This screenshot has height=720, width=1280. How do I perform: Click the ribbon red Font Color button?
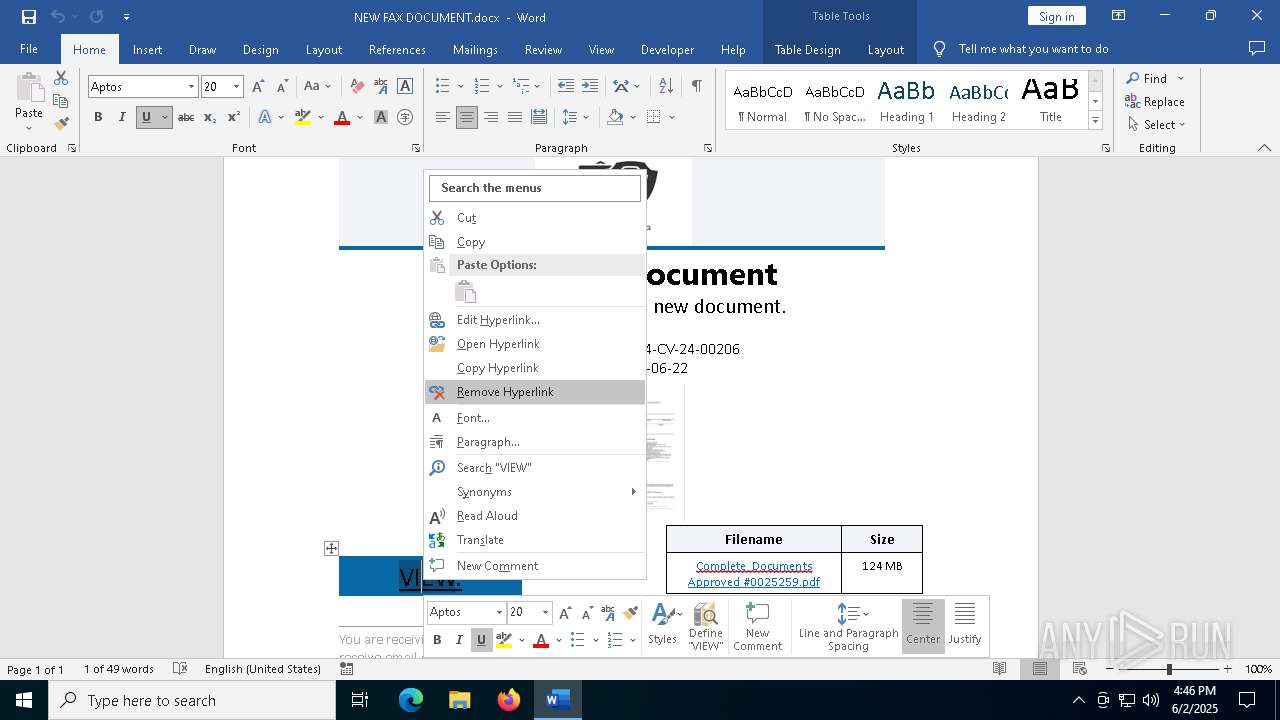pos(342,117)
